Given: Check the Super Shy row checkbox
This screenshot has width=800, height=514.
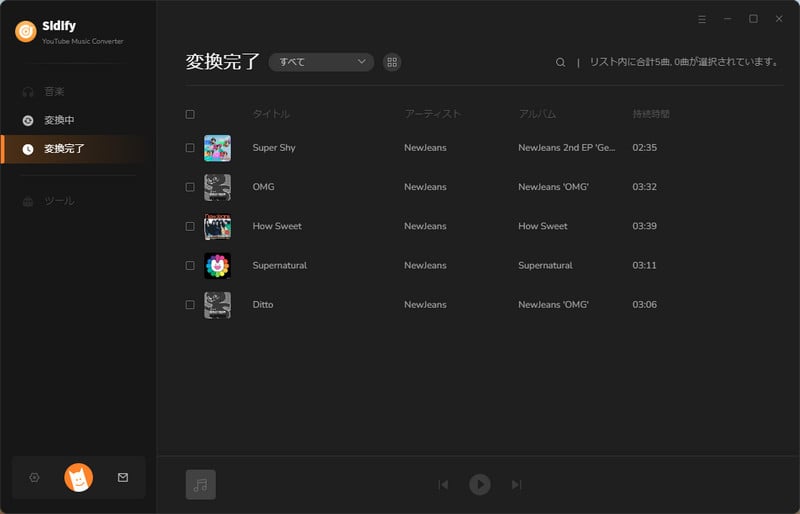Looking at the screenshot, I should pyautogui.click(x=190, y=148).
